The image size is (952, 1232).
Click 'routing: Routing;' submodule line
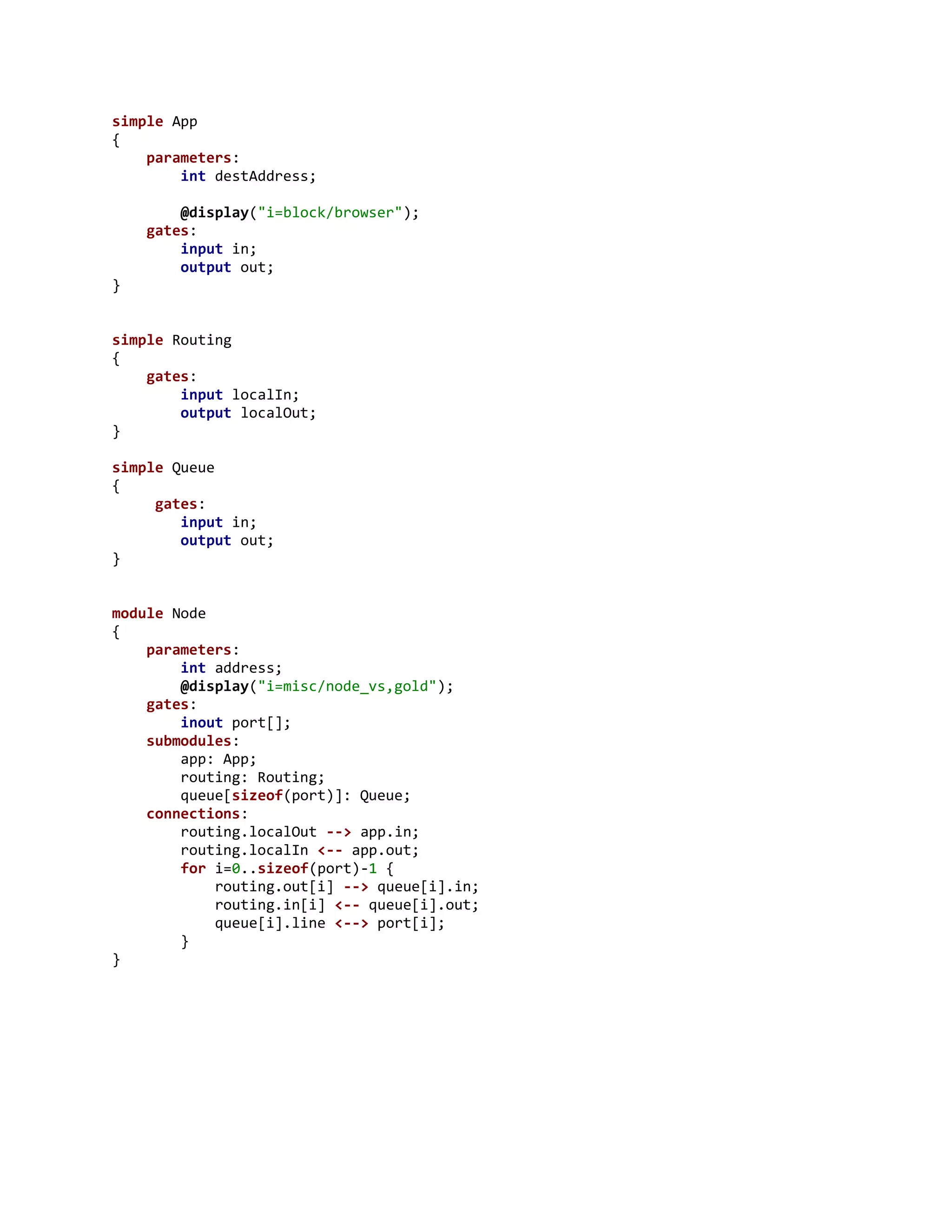(253, 777)
